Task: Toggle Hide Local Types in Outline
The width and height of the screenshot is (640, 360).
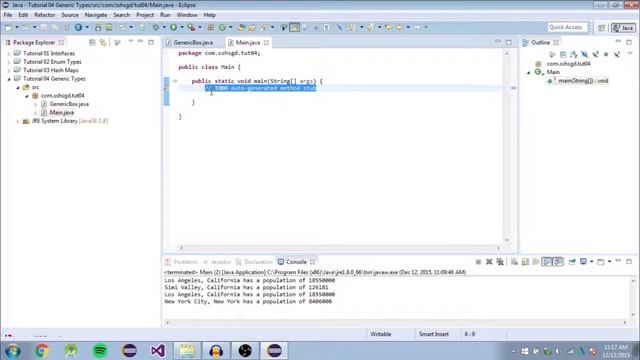Action: click(617, 54)
